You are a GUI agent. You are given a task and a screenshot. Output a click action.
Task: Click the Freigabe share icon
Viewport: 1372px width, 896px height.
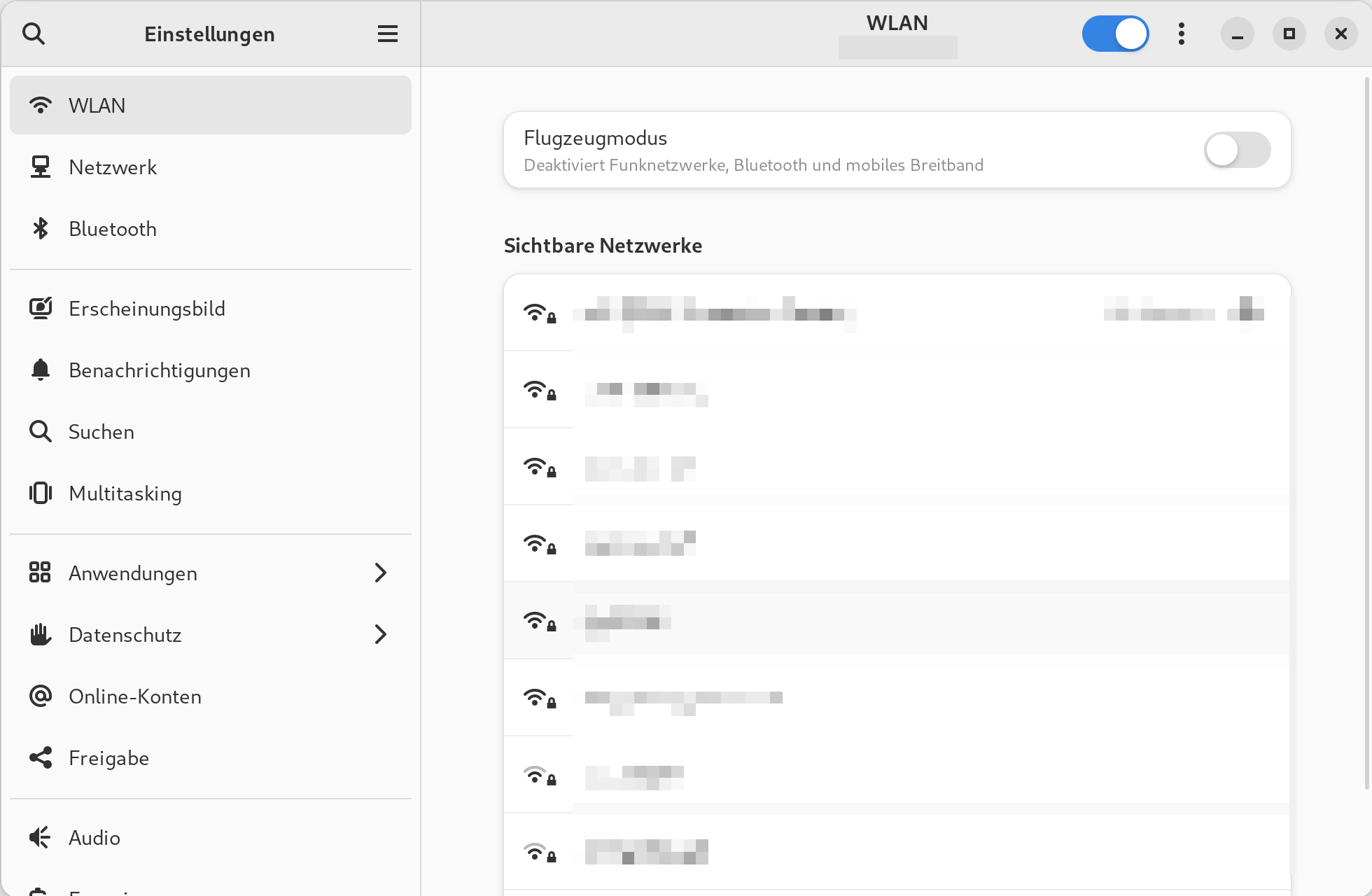[41, 757]
